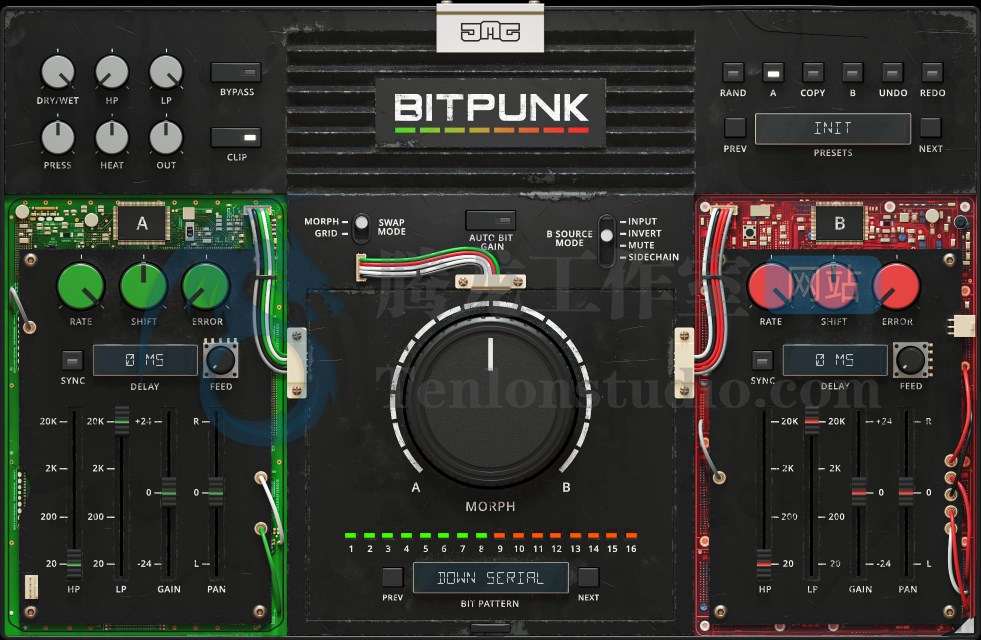981x640 pixels.
Task: Click the PAN slider in section B
Action: click(x=906, y=494)
